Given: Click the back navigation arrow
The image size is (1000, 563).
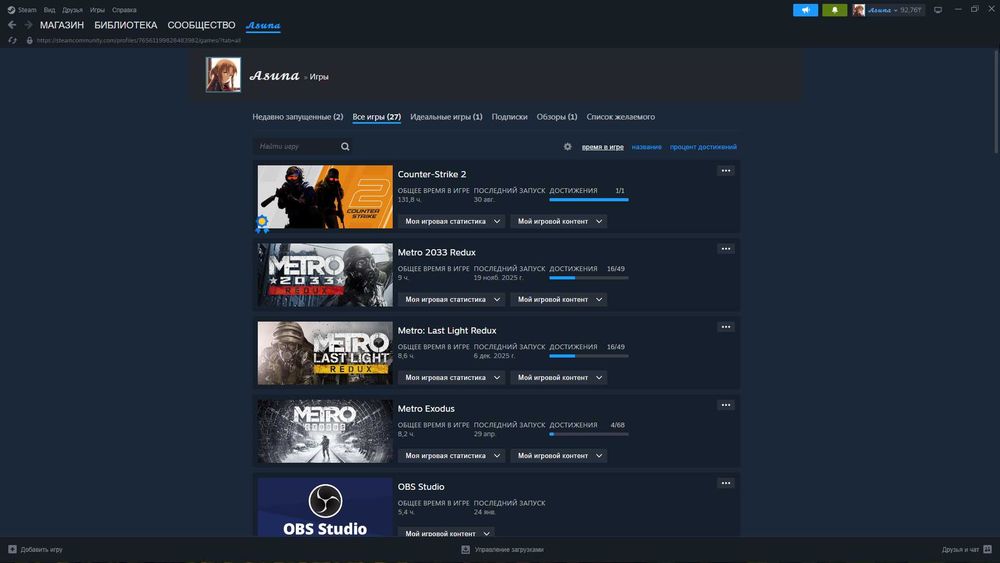Looking at the screenshot, I should (x=12, y=25).
